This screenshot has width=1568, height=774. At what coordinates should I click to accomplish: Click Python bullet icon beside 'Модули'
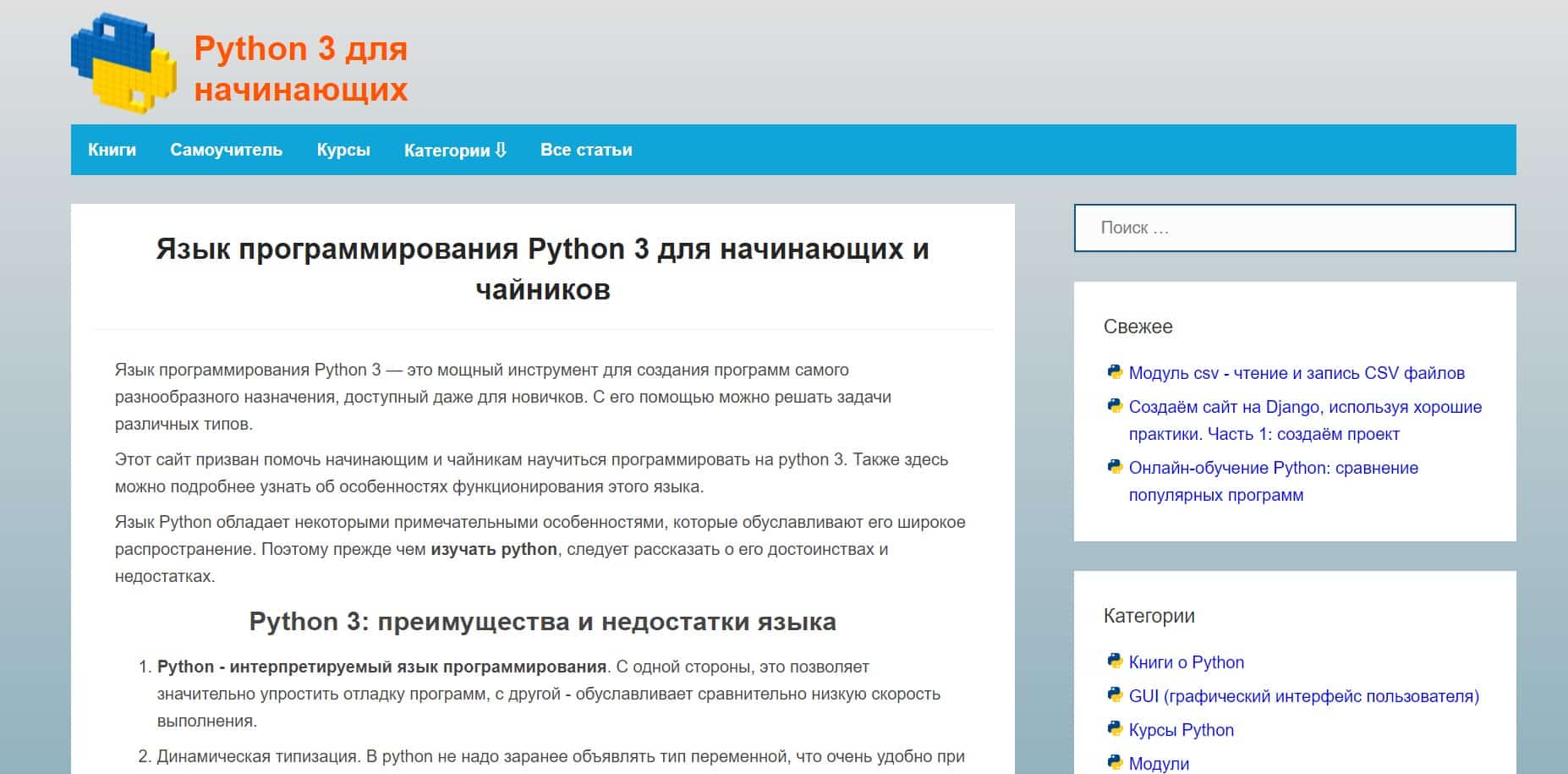(x=1115, y=763)
